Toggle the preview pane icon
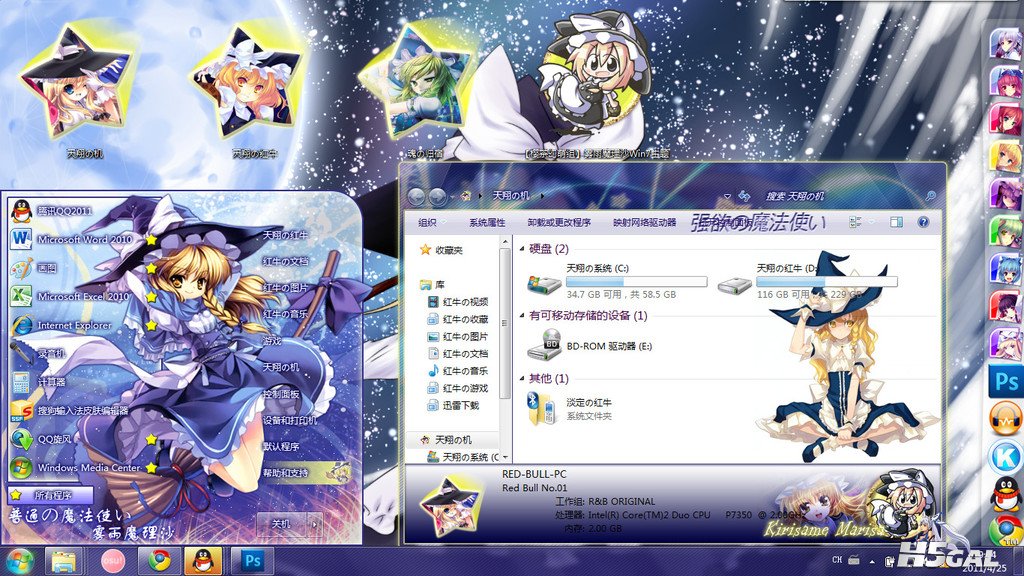This screenshot has height=576, width=1024. 896,222
